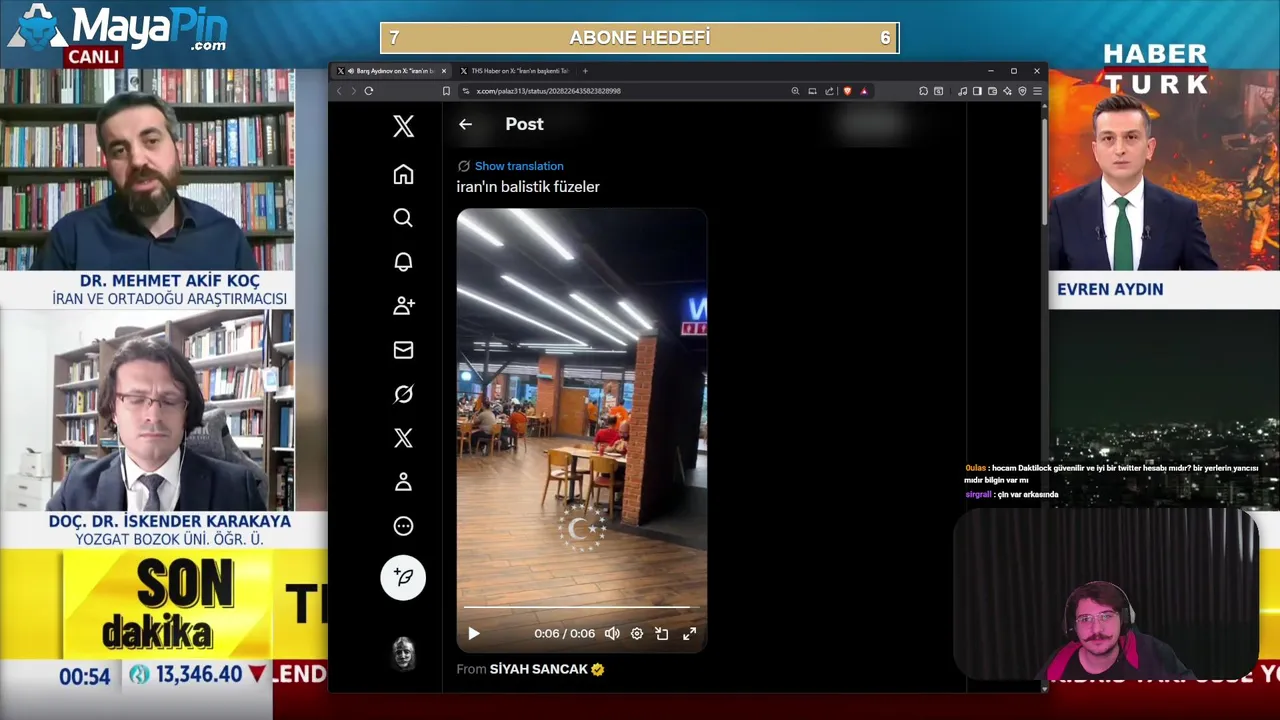Click post text "iran'ın balistik füzeler"
The image size is (1280, 720).
pyautogui.click(x=528, y=187)
